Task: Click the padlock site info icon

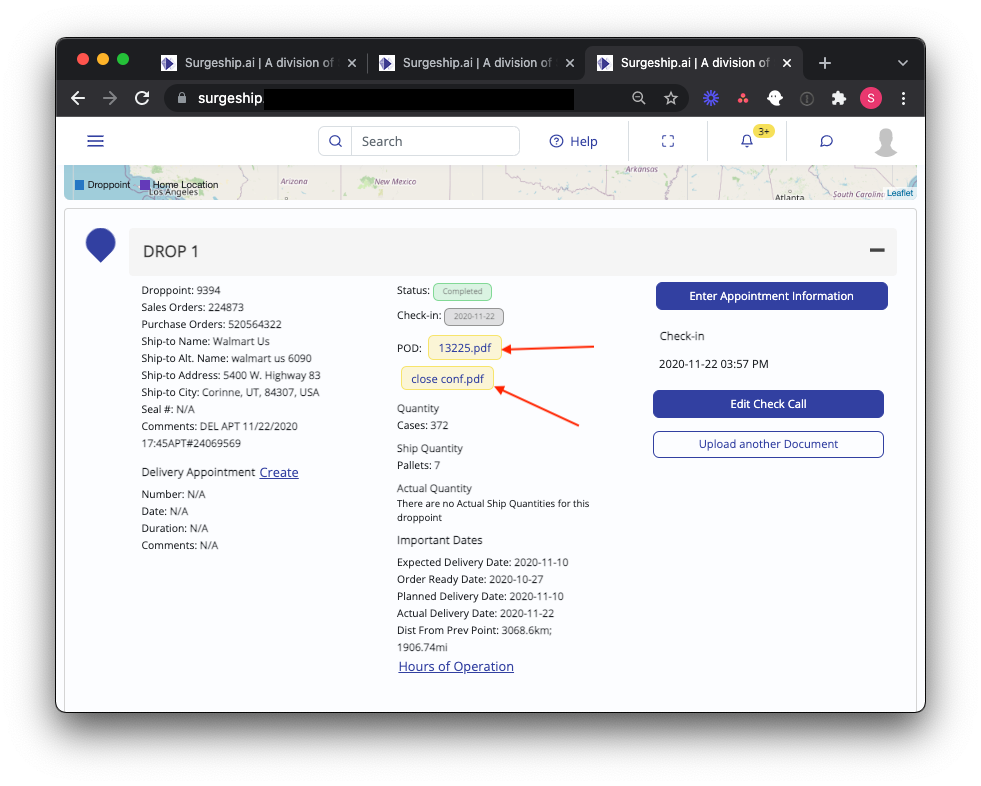Action: pyautogui.click(x=182, y=98)
